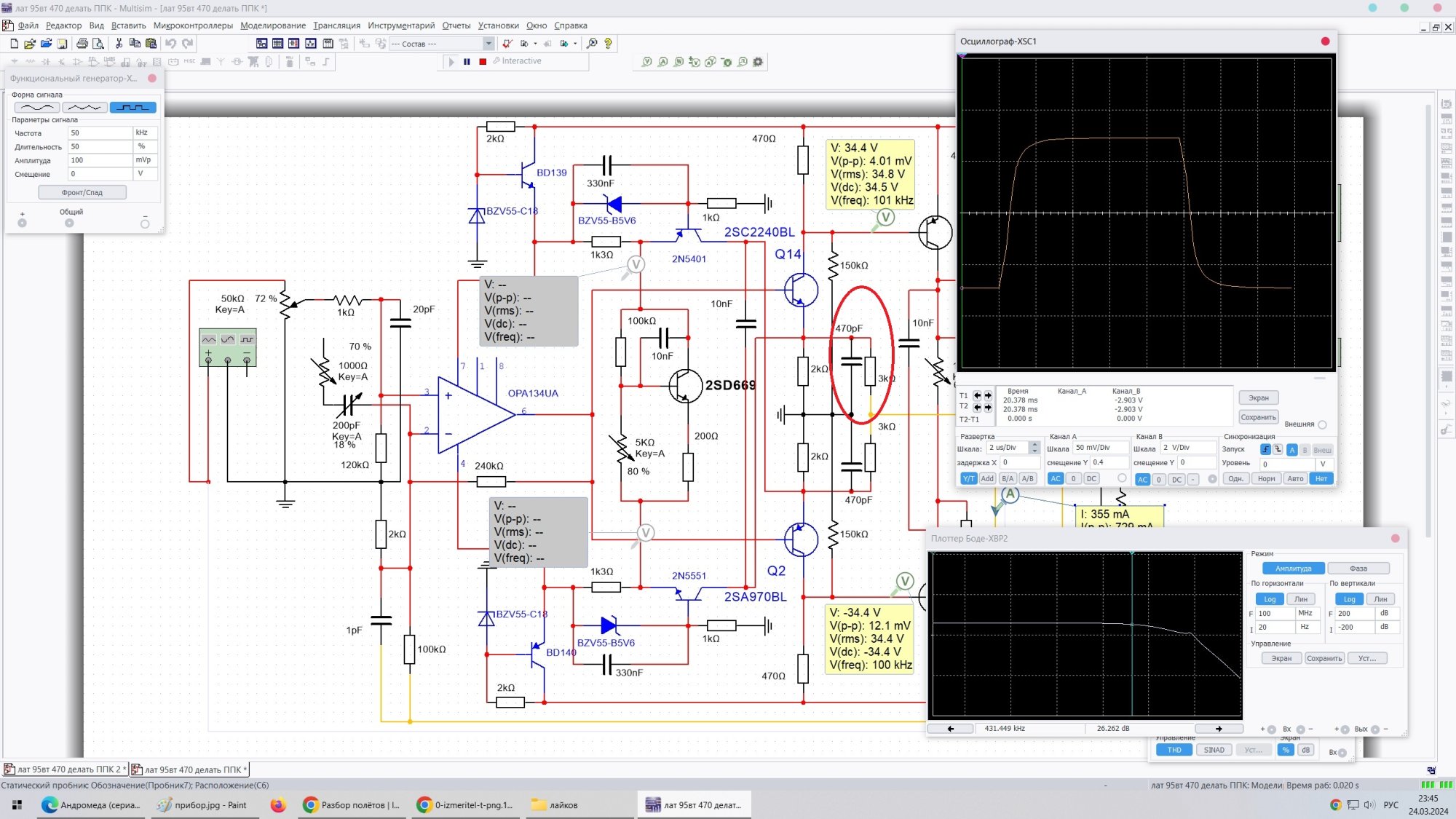Viewport: 1456px width, 819px height.
Task: Toggle Канал A DC coupling
Action: (1091, 478)
